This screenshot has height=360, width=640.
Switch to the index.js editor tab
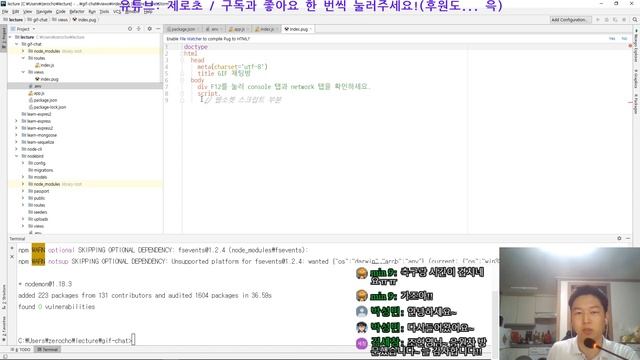coord(266,29)
